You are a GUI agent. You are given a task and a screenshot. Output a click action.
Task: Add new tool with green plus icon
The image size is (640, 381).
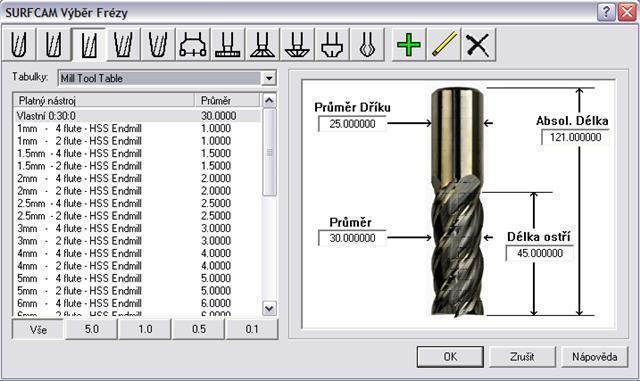point(409,45)
